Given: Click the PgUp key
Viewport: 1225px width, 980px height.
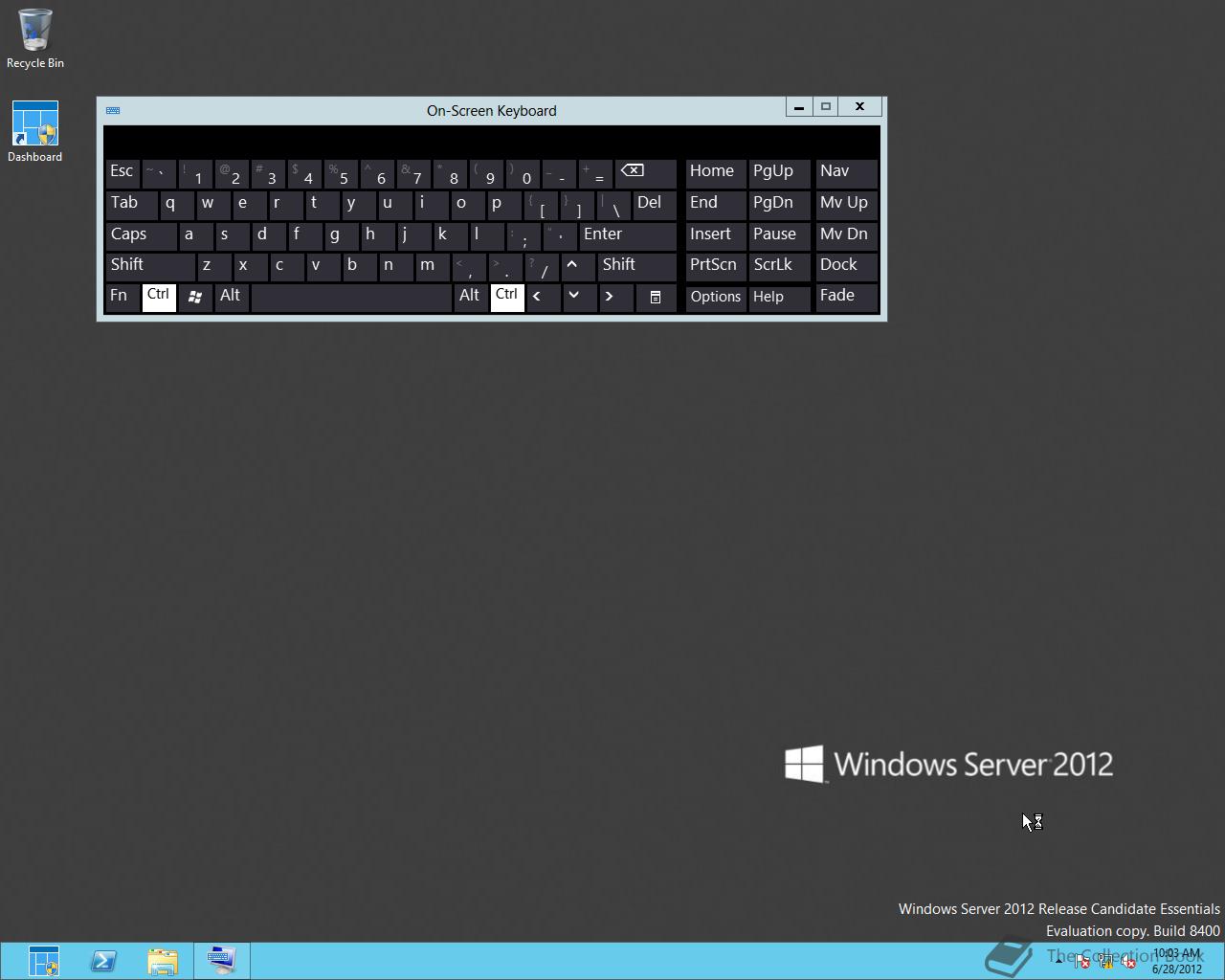Looking at the screenshot, I should coord(779,173).
